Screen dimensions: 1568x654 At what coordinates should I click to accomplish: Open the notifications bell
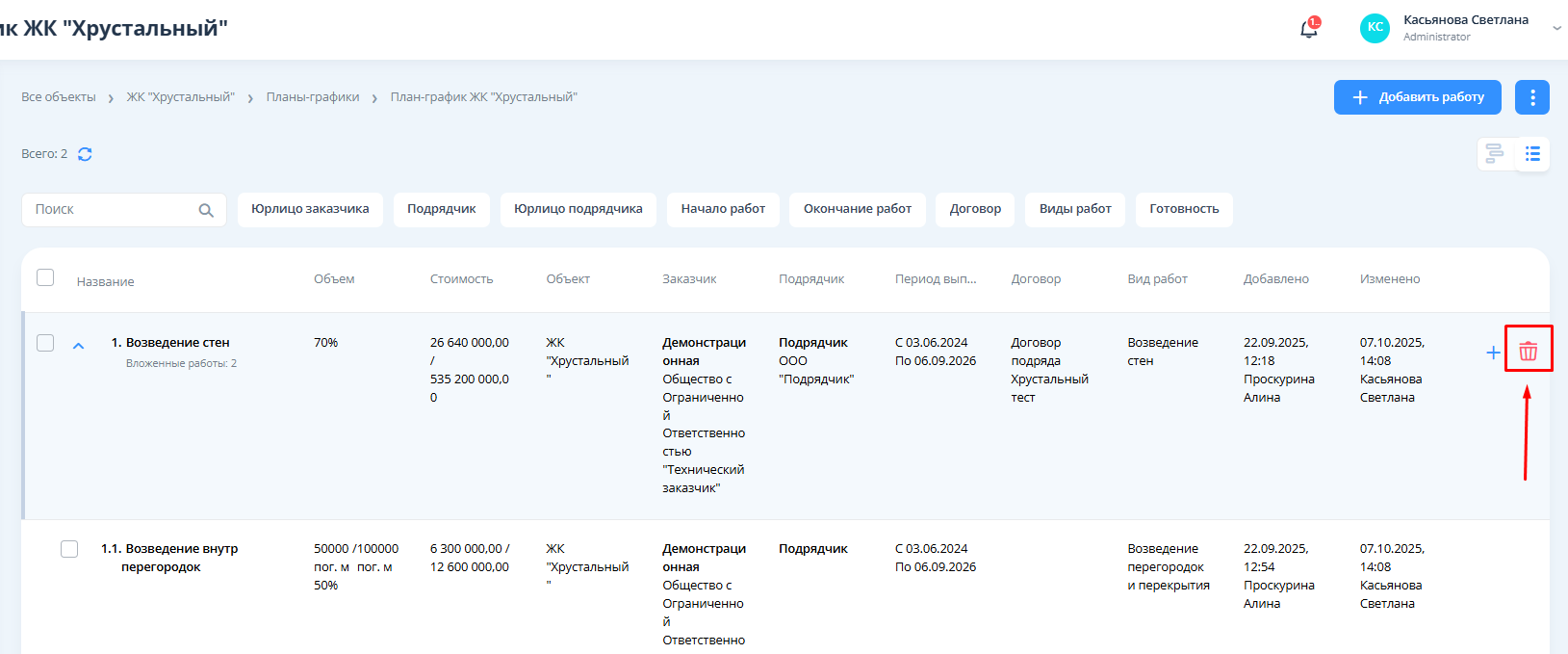(x=1308, y=29)
